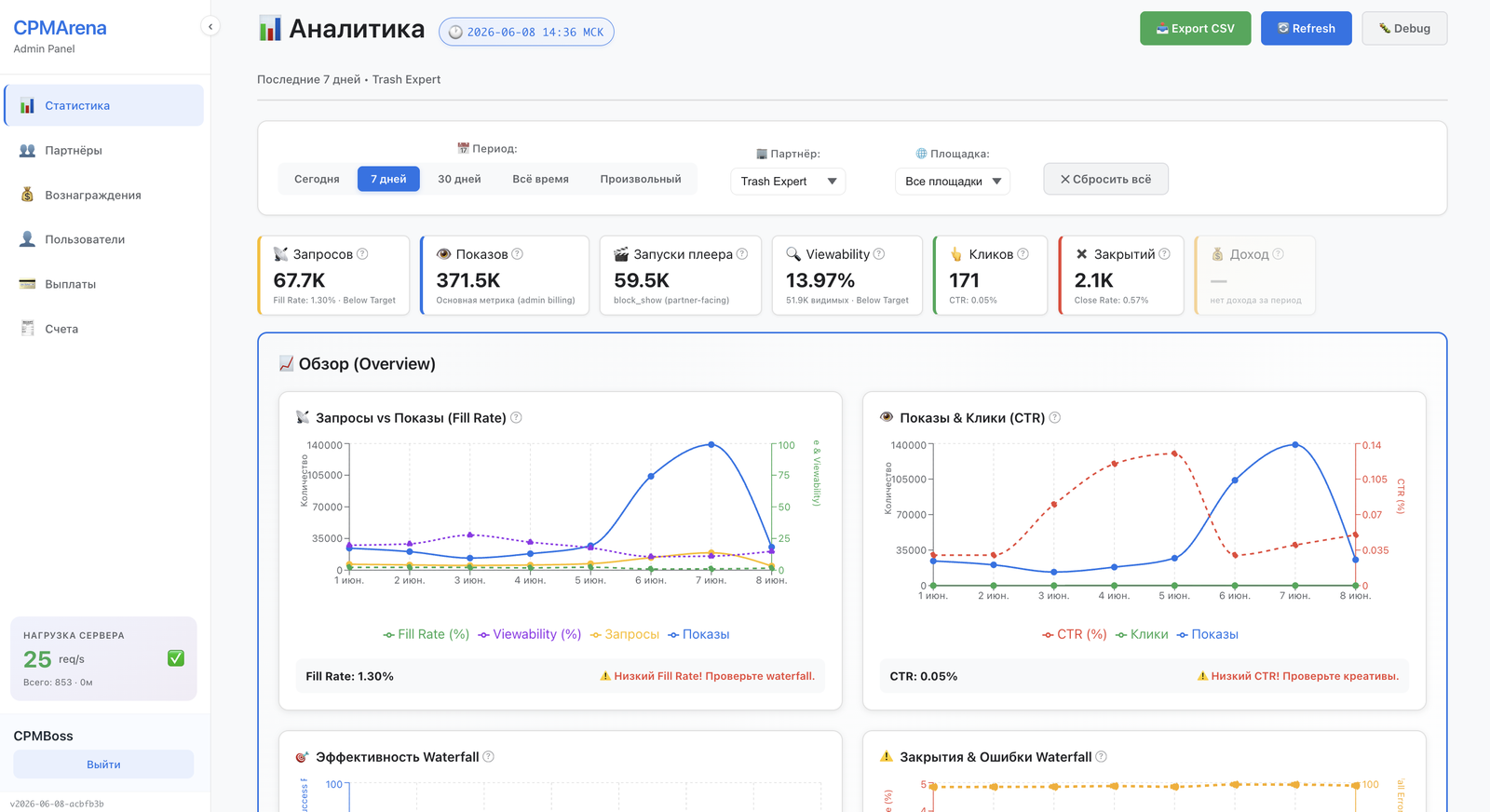Click the clapperboard icon on Запуски плеера card

coord(621,254)
